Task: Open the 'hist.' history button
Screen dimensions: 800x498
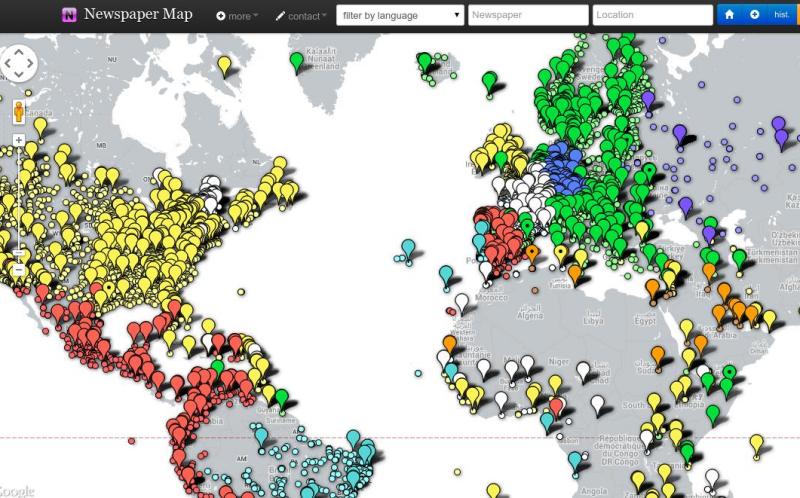Action: (x=781, y=15)
